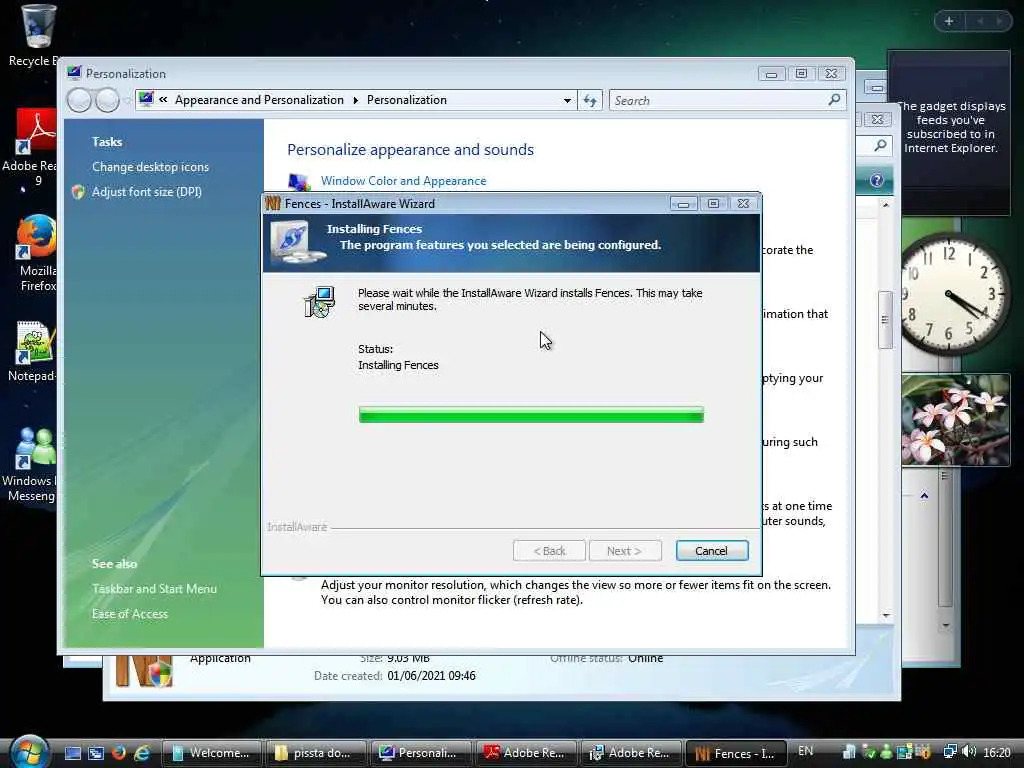Click the Fences installer progress bar
Screen dimensions: 1024x768
(531, 415)
